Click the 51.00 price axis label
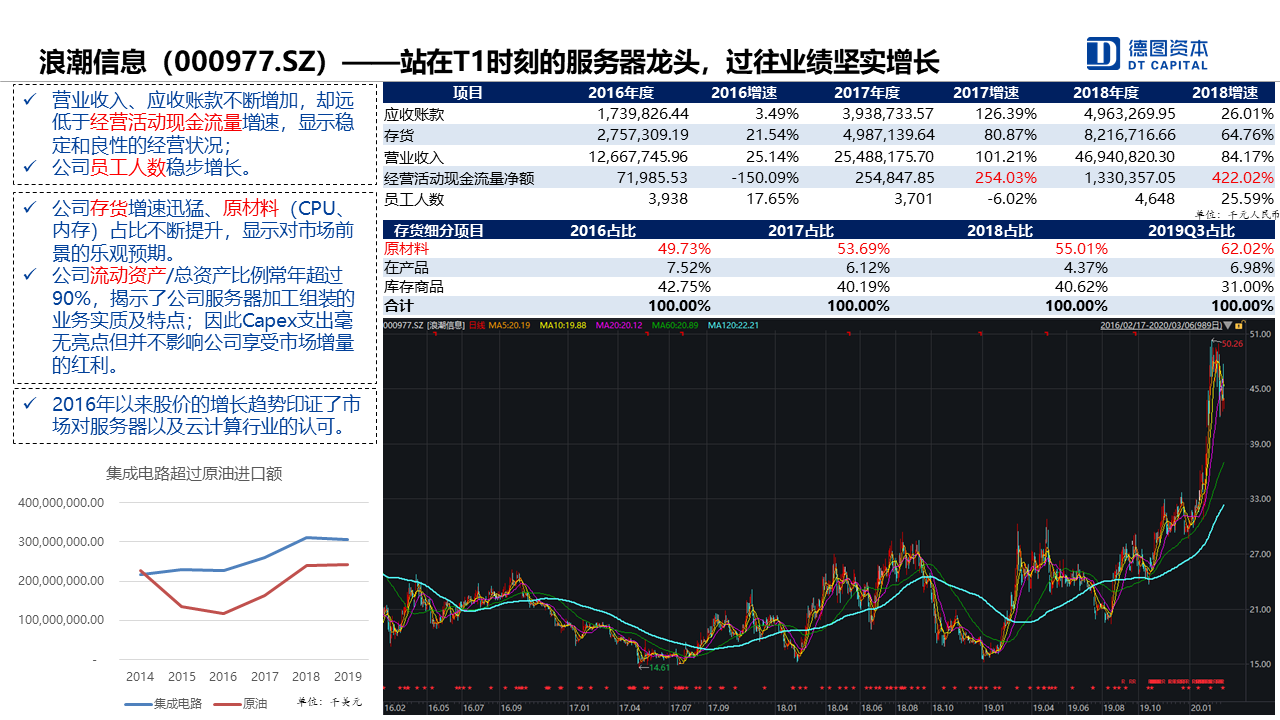This screenshot has width=1280, height=720. point(1261,334)
